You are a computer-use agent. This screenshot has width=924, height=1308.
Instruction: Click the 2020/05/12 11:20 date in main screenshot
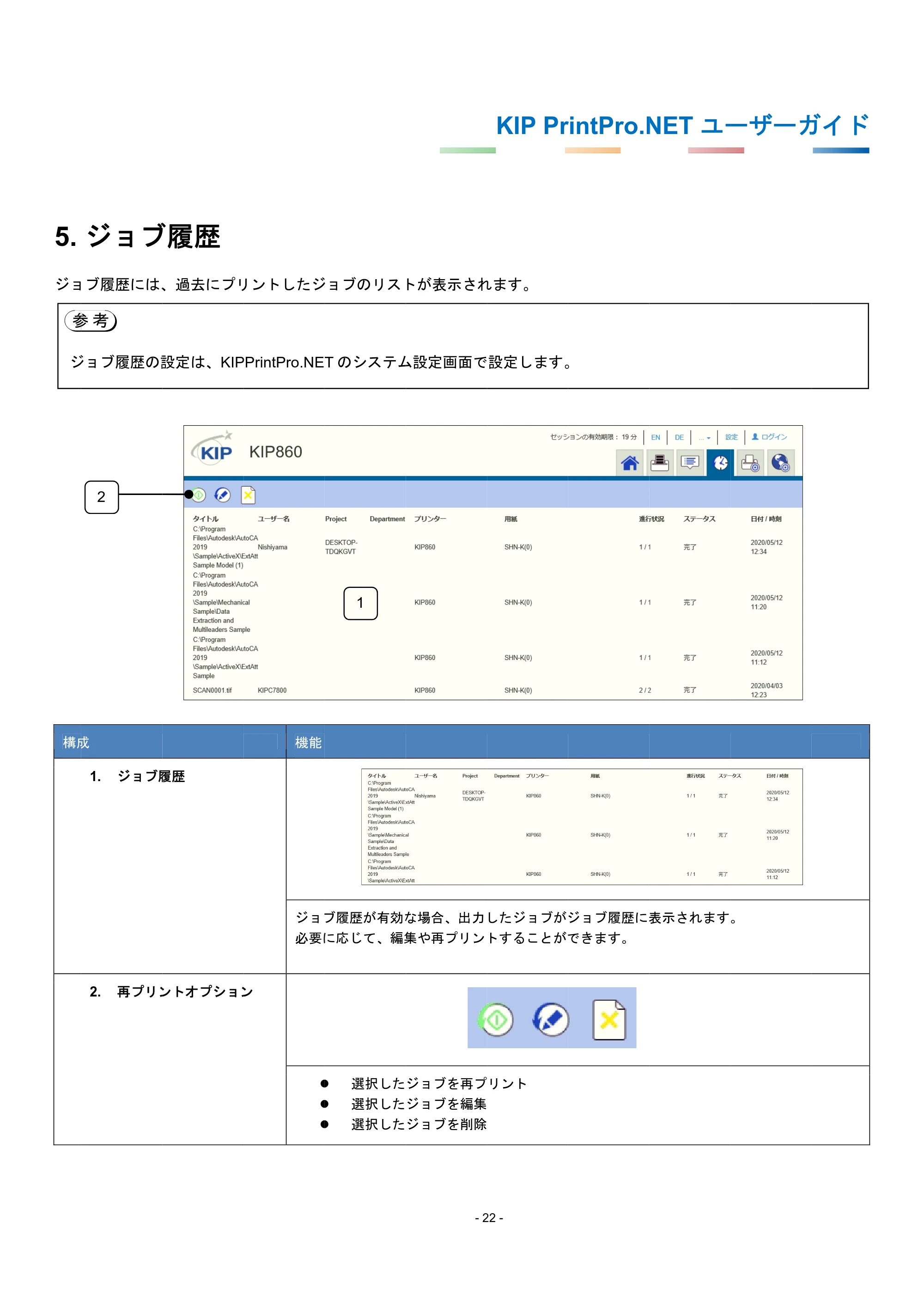tap(766, 602)
